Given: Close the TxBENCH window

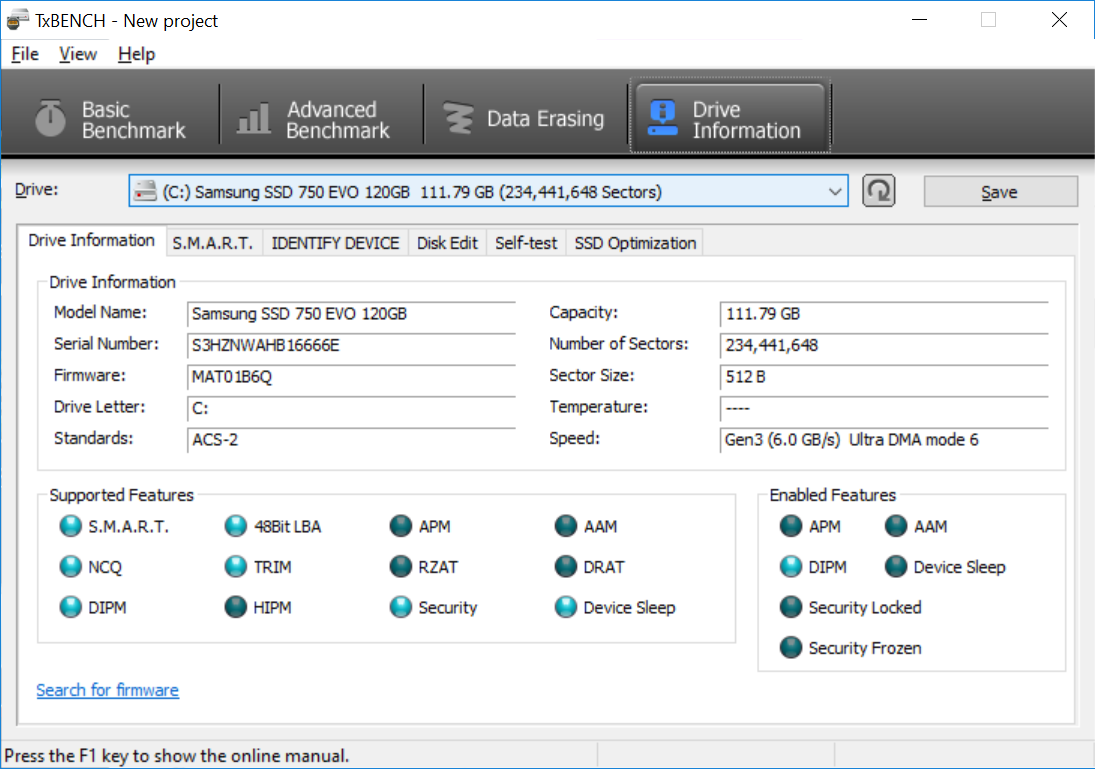Looking at the screenshot, I should click(x=1059, y=20).
